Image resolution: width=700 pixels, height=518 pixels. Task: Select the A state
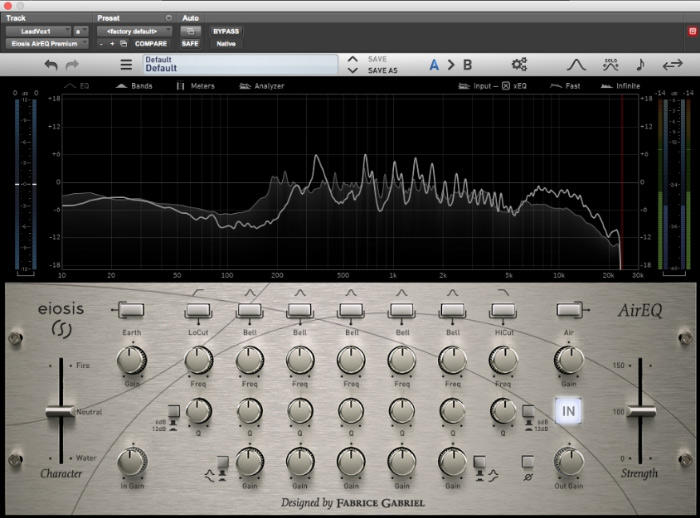tap(434, 65)
